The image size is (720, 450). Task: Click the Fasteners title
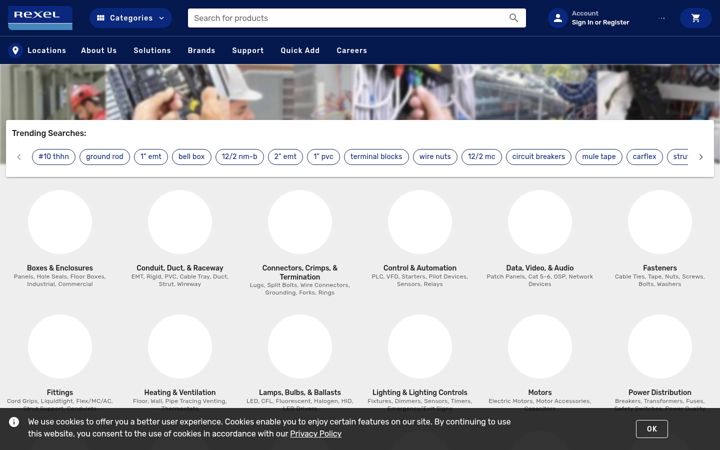[660, 268]
